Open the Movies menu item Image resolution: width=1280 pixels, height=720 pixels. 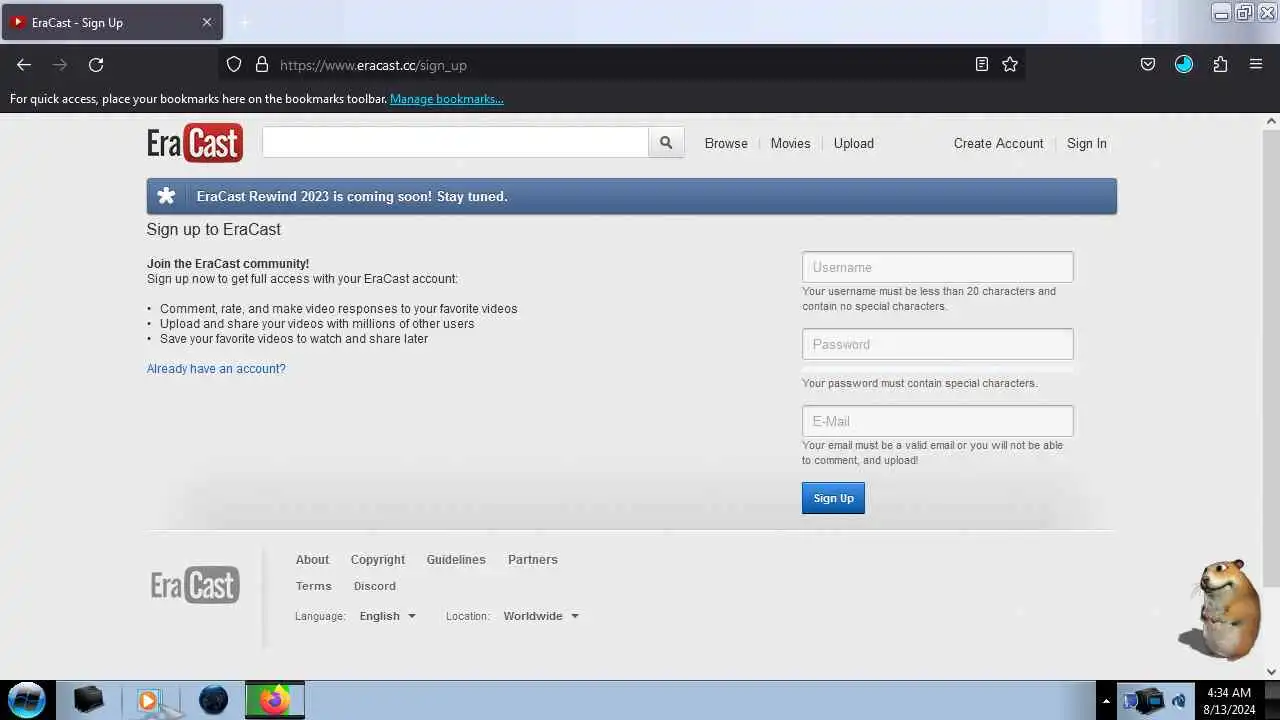(x=790, y=143)
